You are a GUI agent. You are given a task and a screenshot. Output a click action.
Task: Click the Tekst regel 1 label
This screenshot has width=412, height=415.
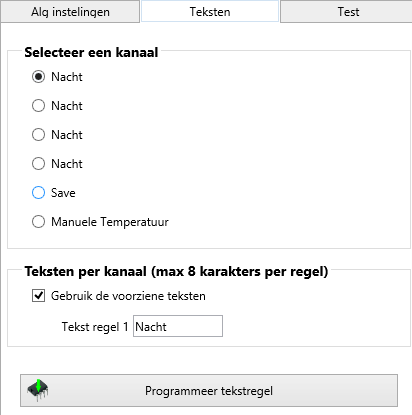(95, 327)
